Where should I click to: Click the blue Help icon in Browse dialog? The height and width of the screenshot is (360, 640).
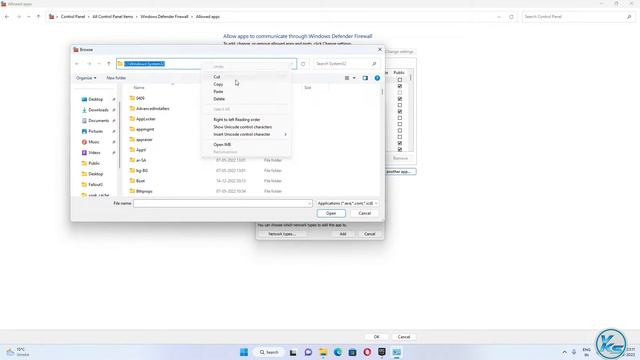(377, 78)
